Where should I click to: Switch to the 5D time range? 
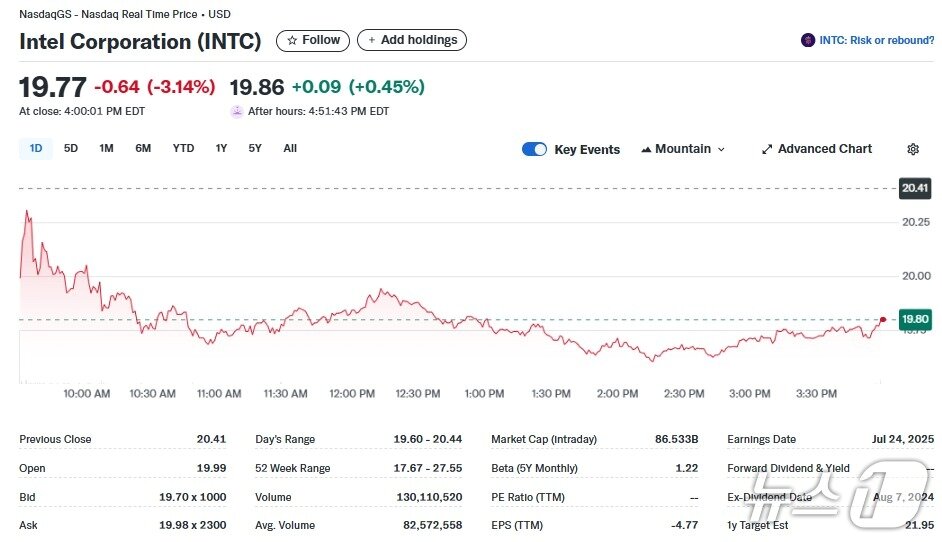coord(71,149)
